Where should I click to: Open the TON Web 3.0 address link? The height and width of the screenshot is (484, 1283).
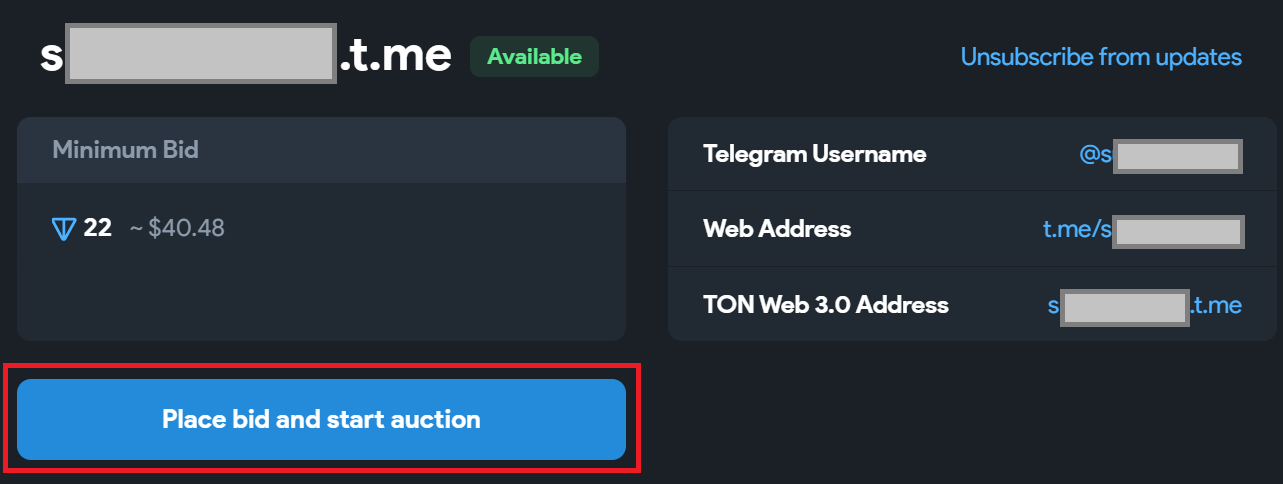(x=1145, y=305)
